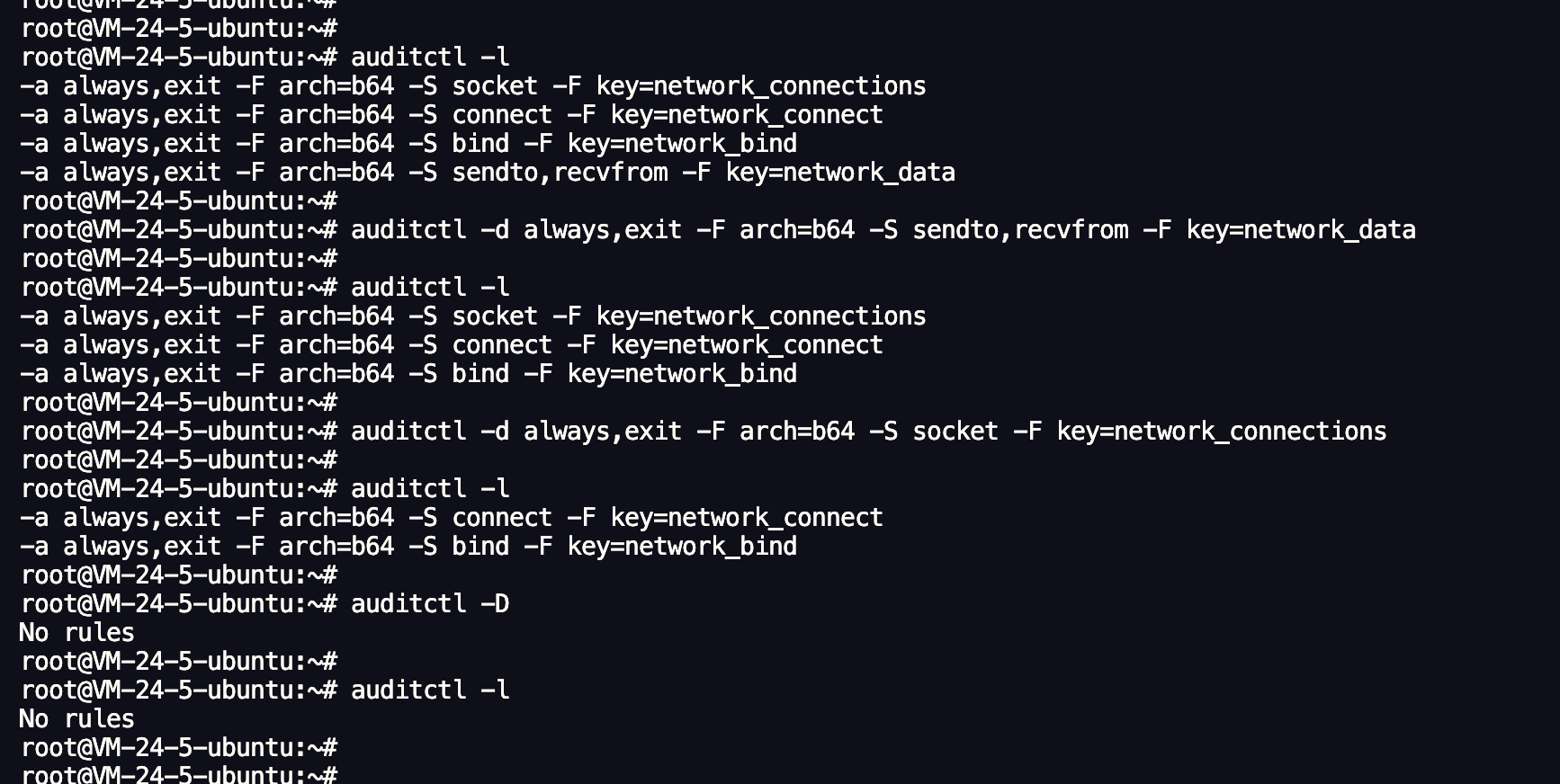Click the 'auditctl -d' sendto,recvfrom delete command

[x=883, y=230]
